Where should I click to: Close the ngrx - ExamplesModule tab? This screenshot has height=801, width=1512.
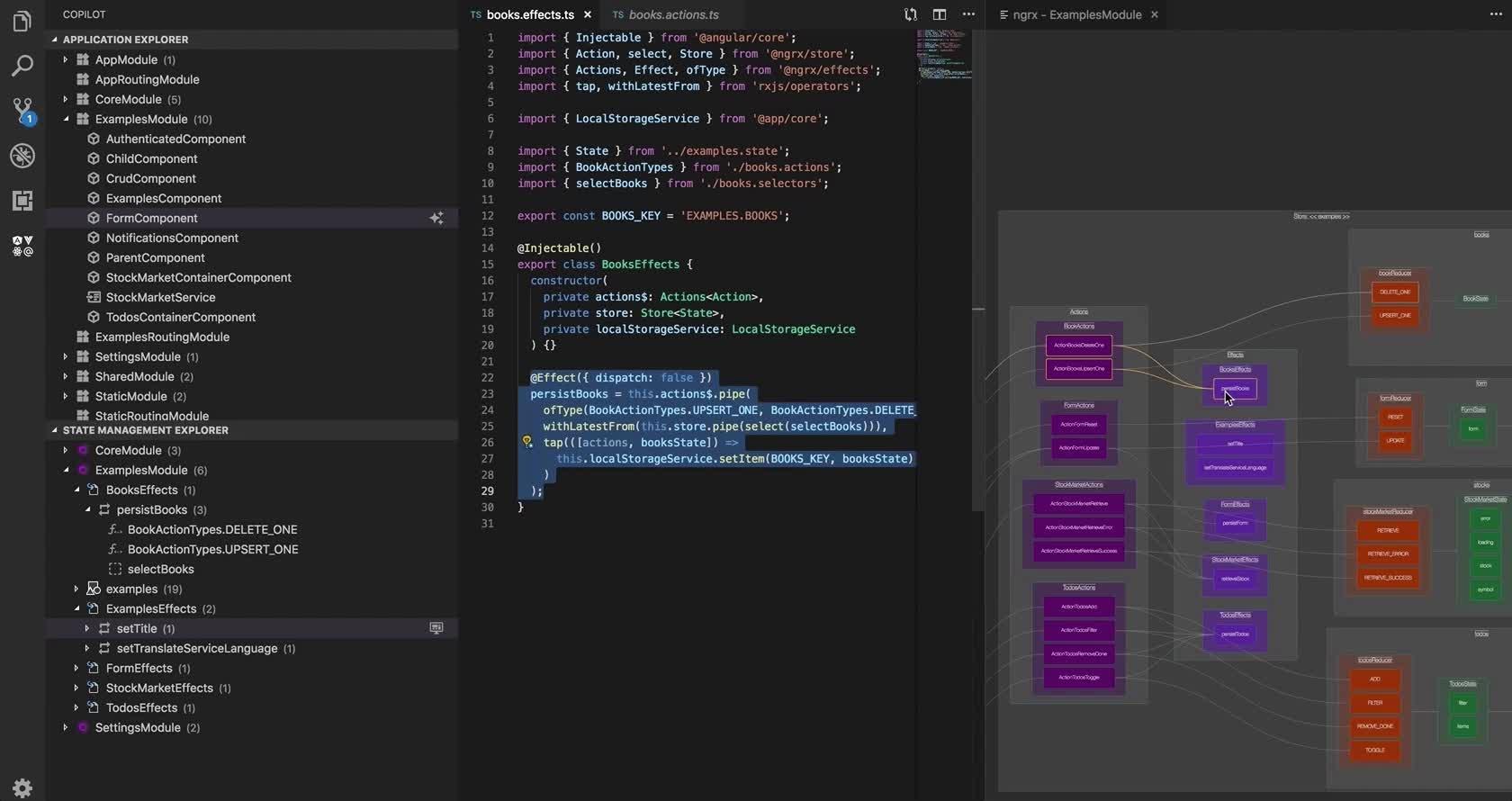coord(1155,14)
